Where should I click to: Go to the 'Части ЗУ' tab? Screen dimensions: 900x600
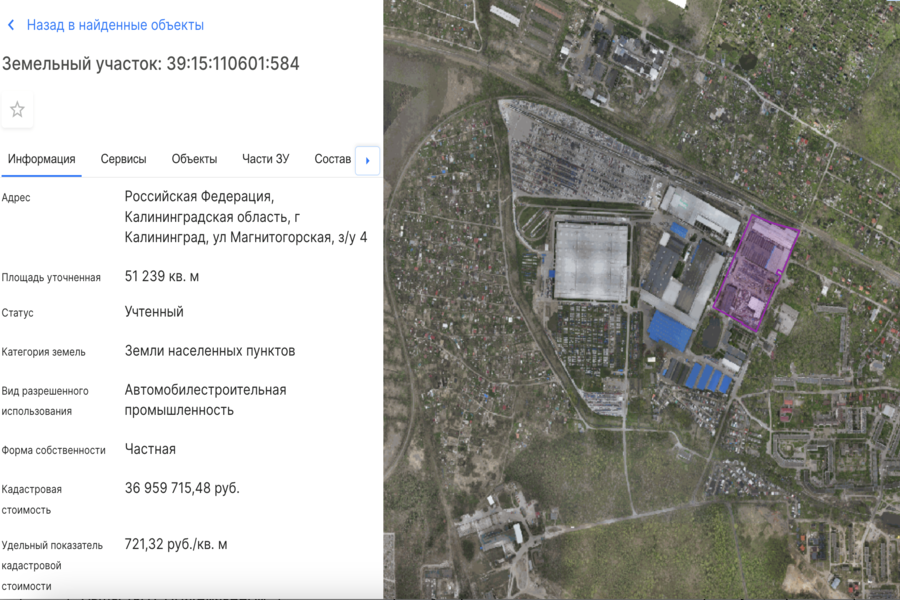tap(265, 159)
